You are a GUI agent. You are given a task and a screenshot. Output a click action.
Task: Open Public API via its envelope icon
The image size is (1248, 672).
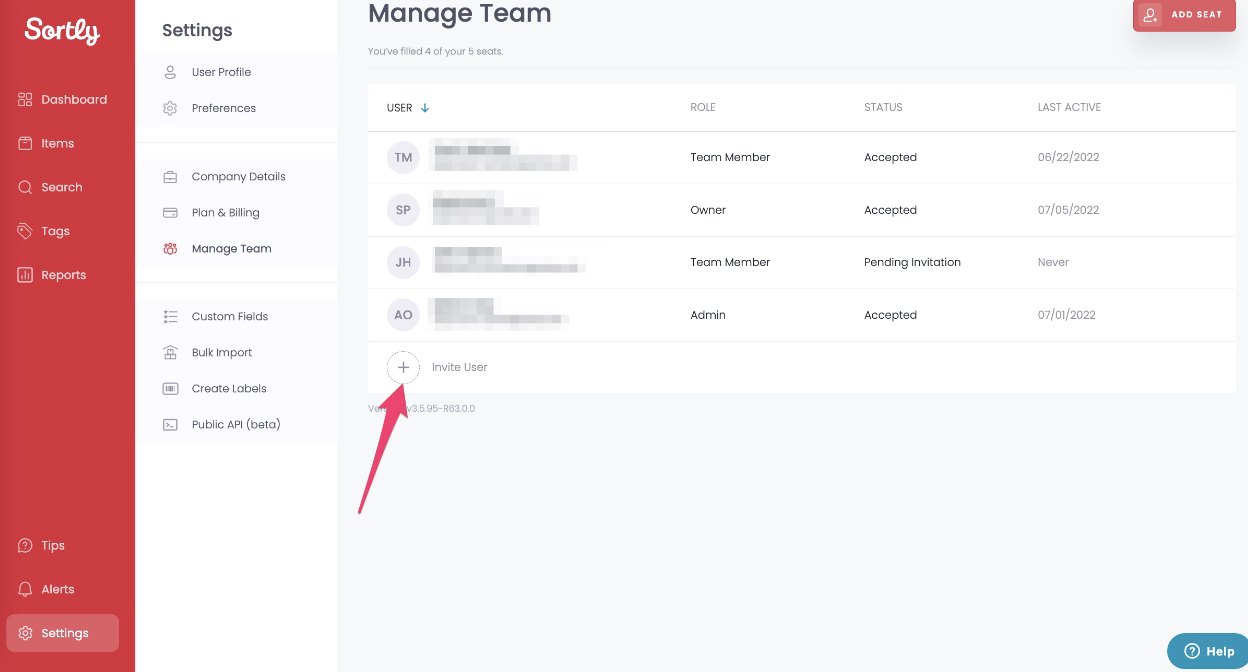(x=171, y=424)
